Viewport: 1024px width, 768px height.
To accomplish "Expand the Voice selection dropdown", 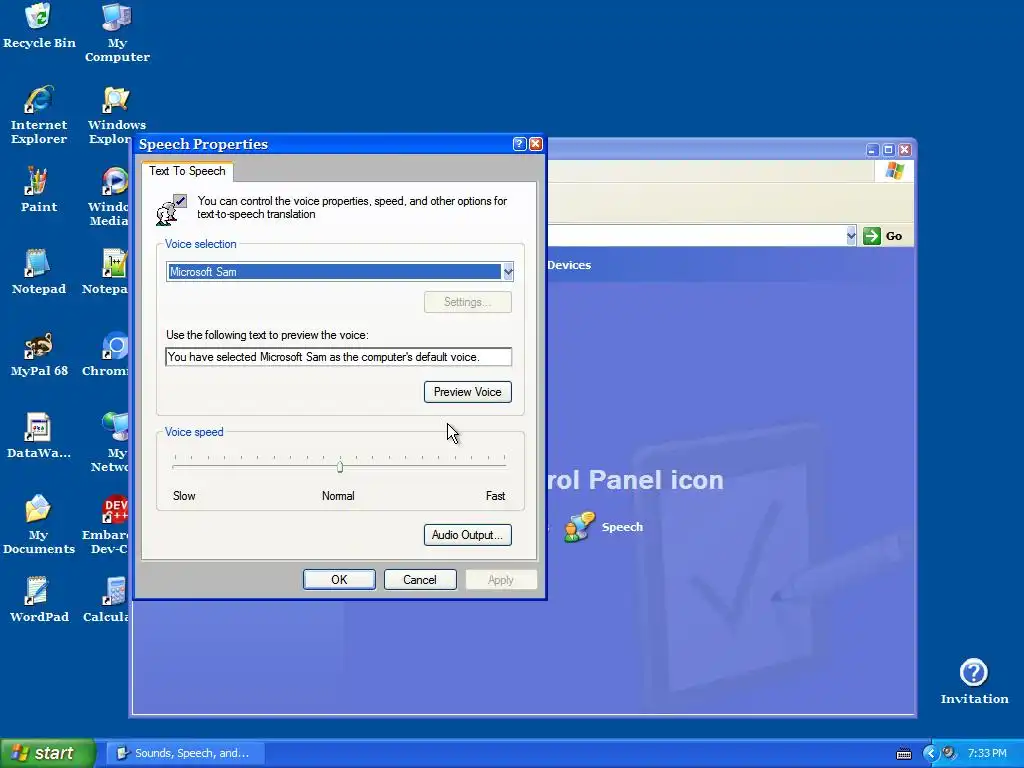I will click(507, 272).
